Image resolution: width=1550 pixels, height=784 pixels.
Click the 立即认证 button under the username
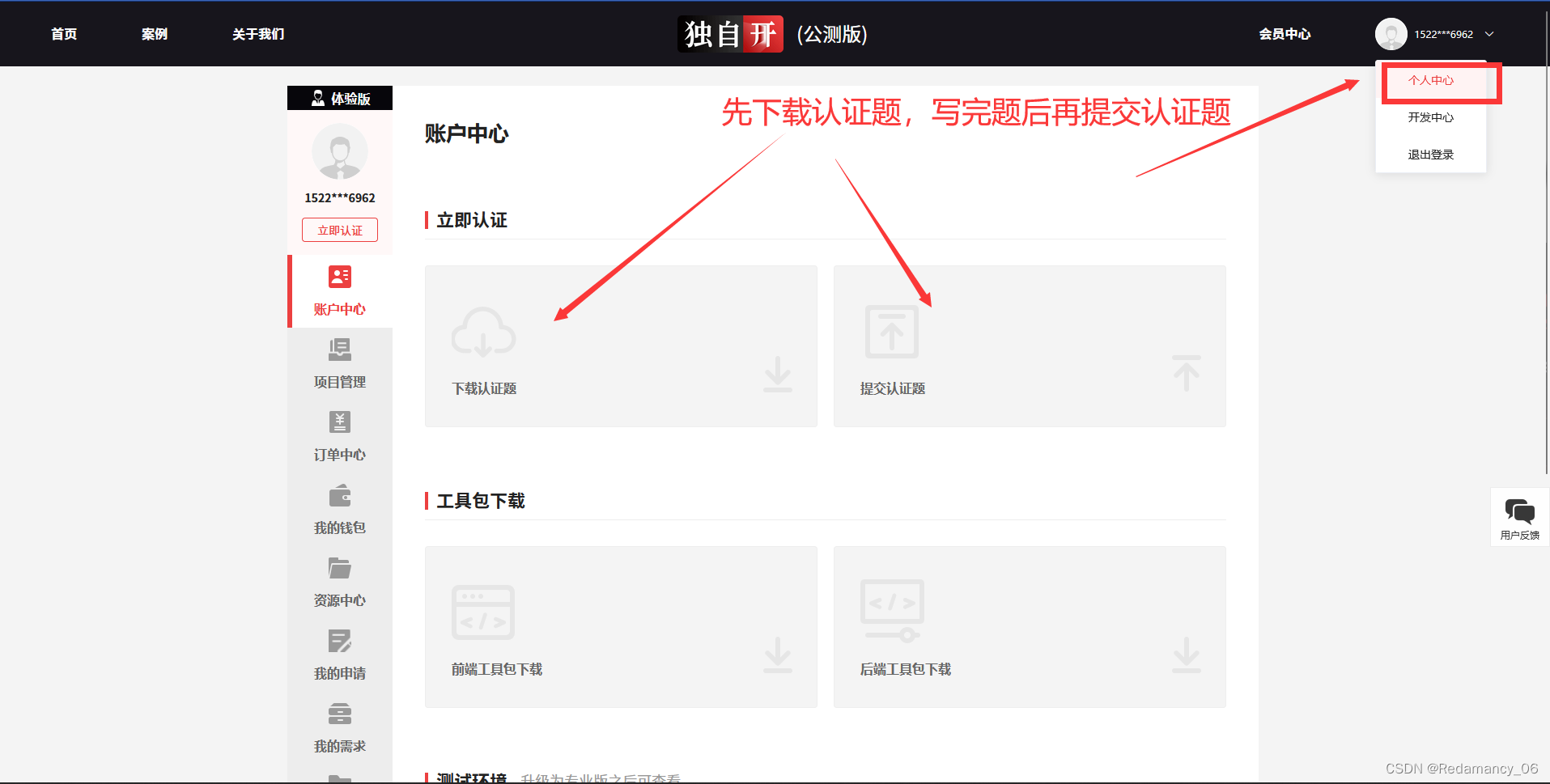coord(340,231)
